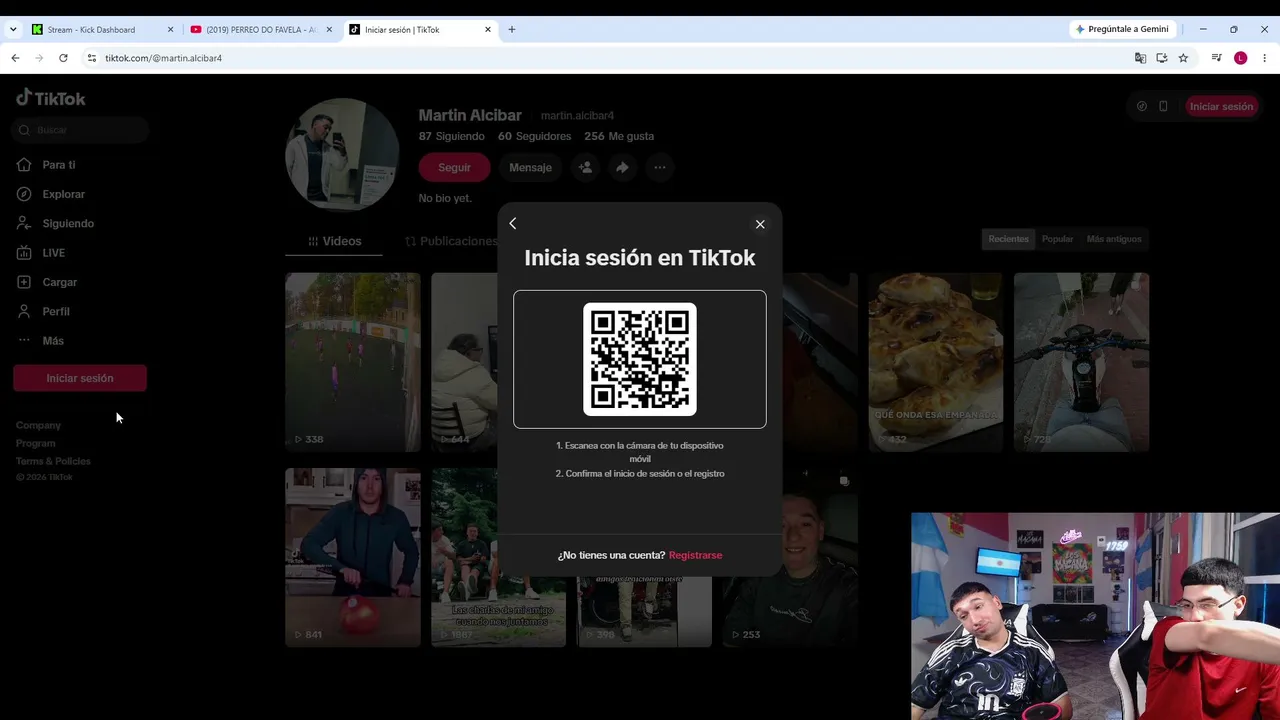Select the Videos tab on the profile
Image resolution: width=1280 pixels, height=720 pixels.
334,241
